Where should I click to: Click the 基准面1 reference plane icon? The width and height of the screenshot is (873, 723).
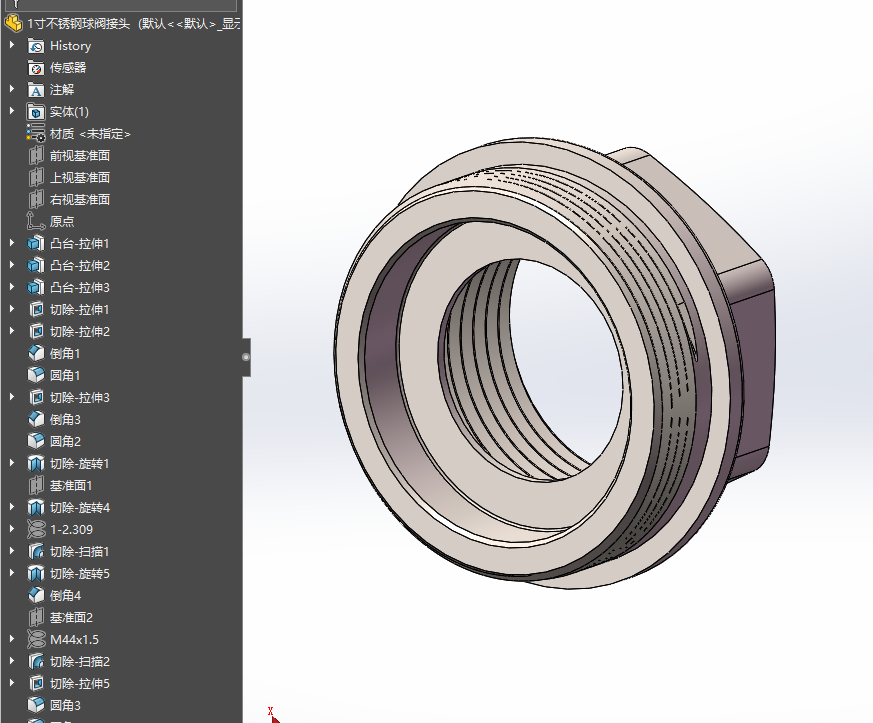[x=36, y=485]
